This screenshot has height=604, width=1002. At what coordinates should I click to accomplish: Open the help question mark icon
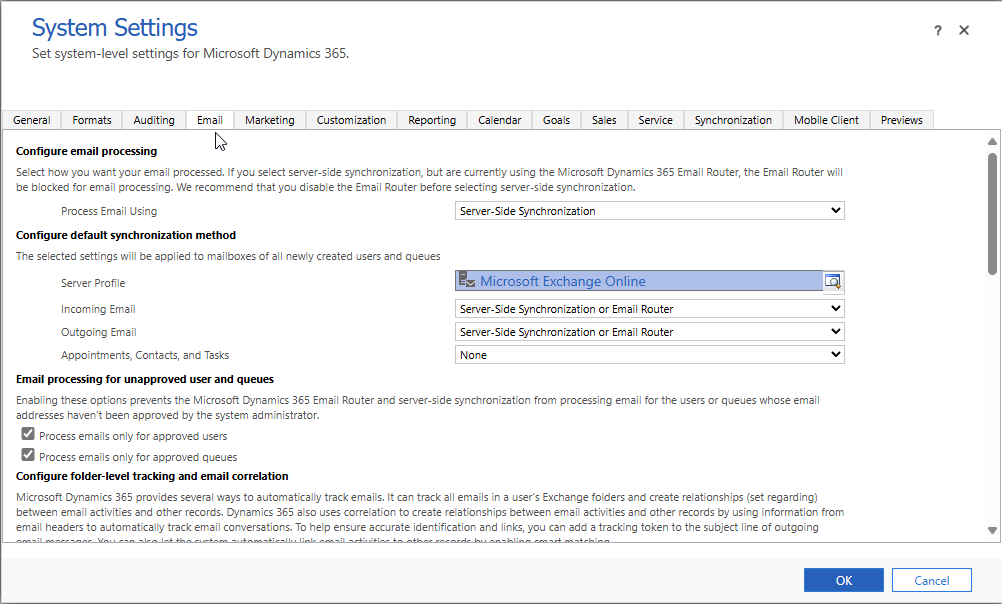pos(937,31)
